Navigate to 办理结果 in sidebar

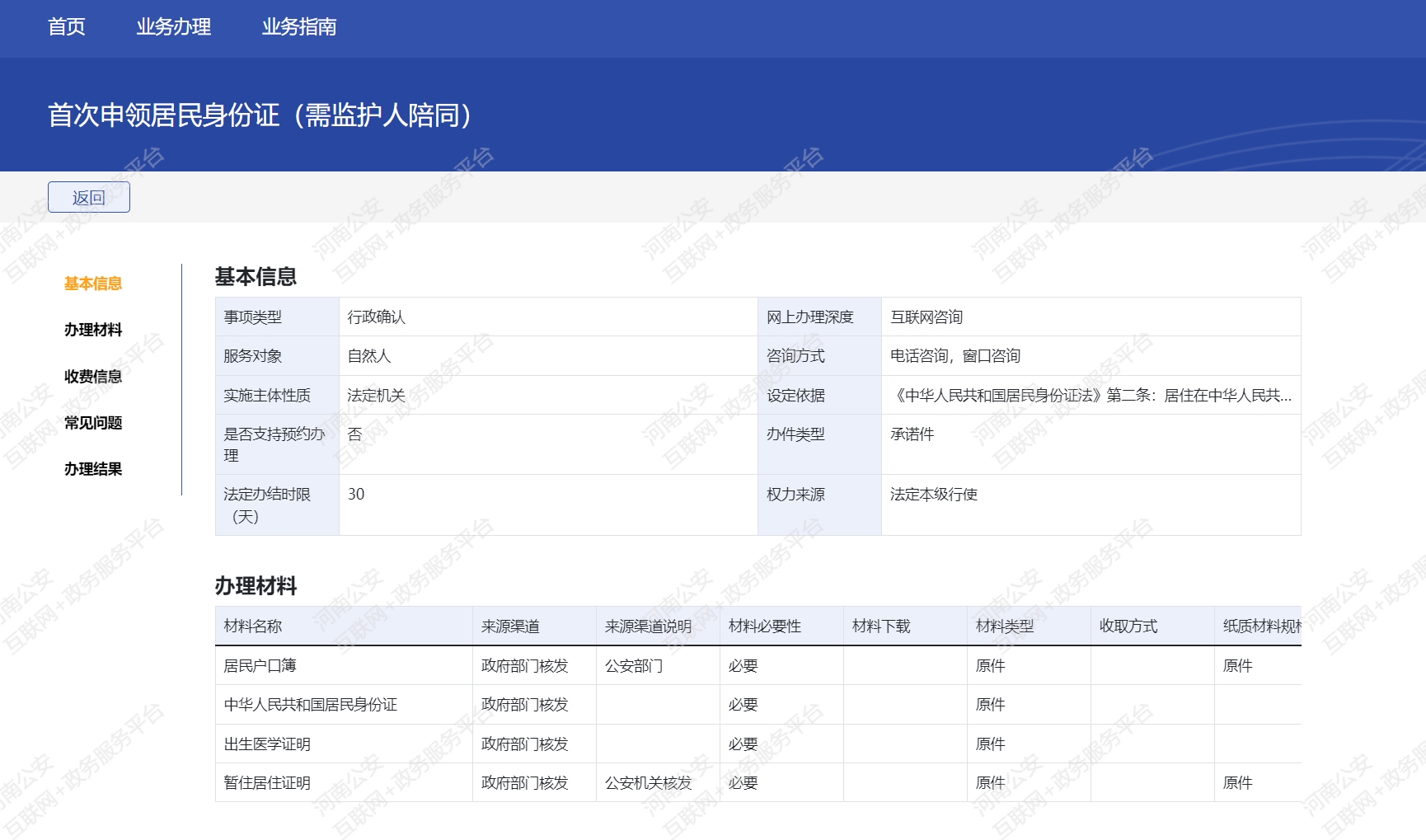point(93,469)
